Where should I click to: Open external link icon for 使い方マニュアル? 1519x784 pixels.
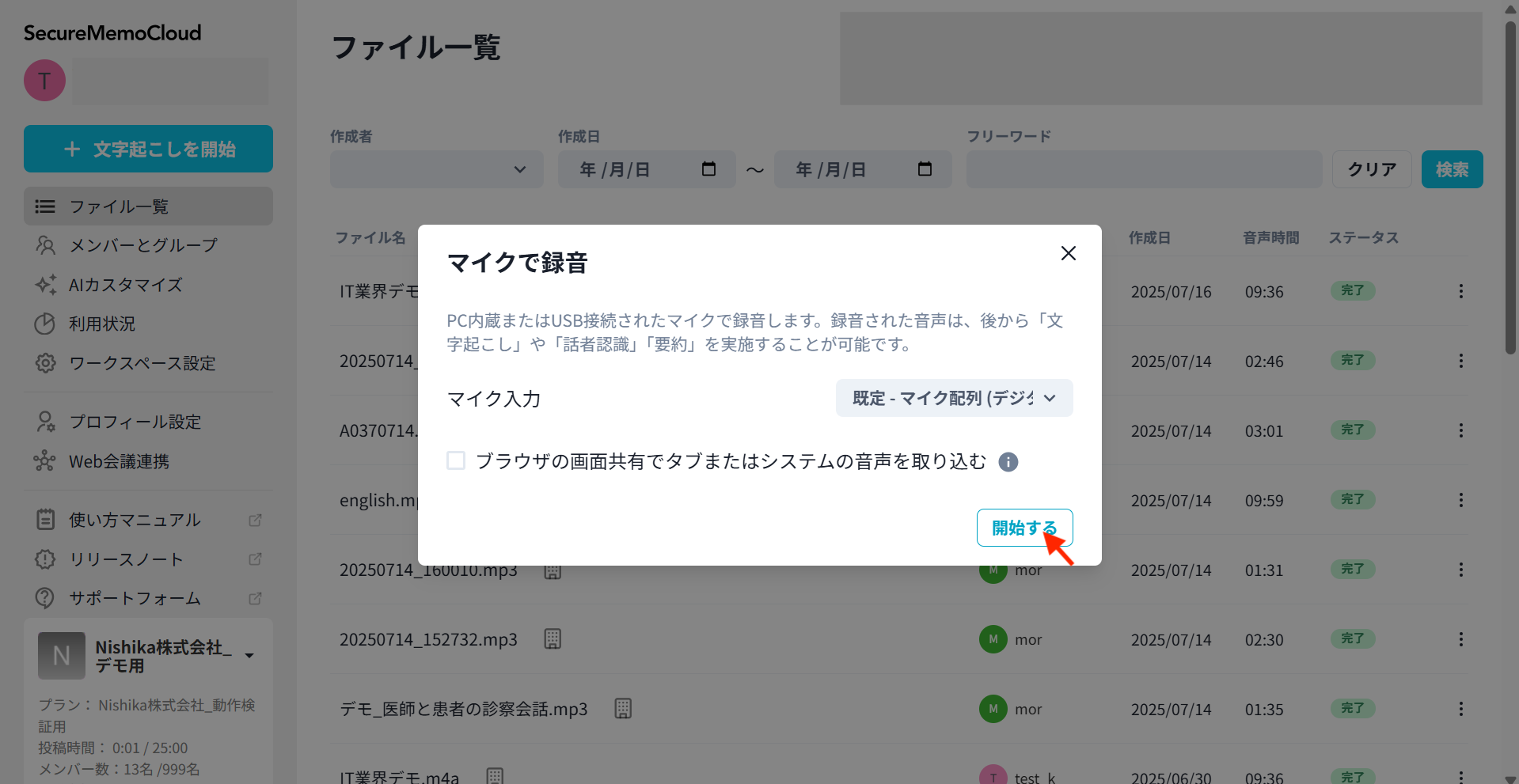click(x=255, y=520)
